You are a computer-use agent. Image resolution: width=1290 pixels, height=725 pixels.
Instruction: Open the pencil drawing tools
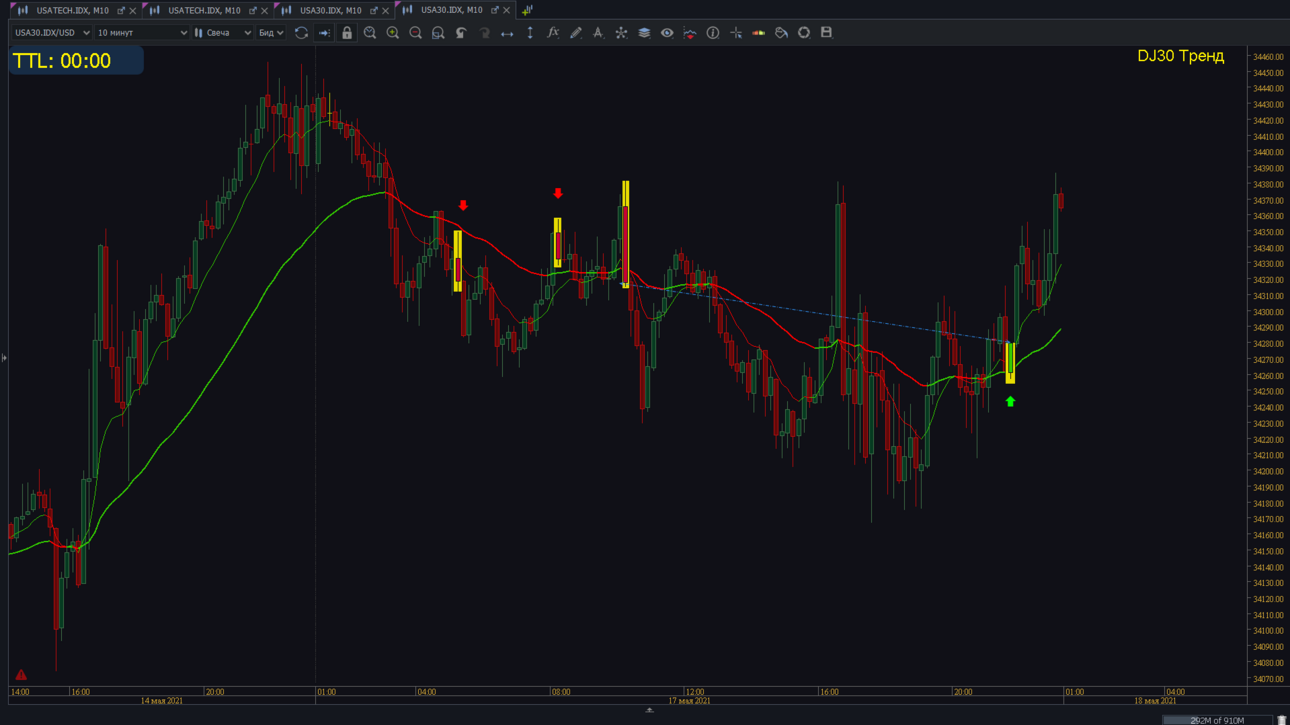coord(576,33)
